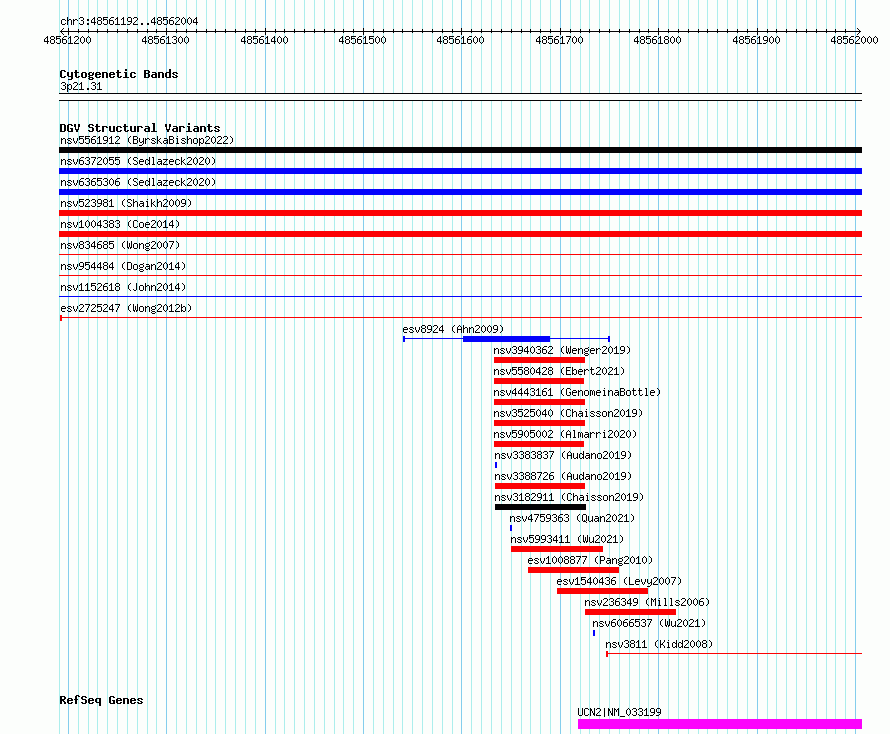Click the red esv1540436 (Levy2007) bar
This screenshot has width=890, height=734.
click(x=602, y=591)
